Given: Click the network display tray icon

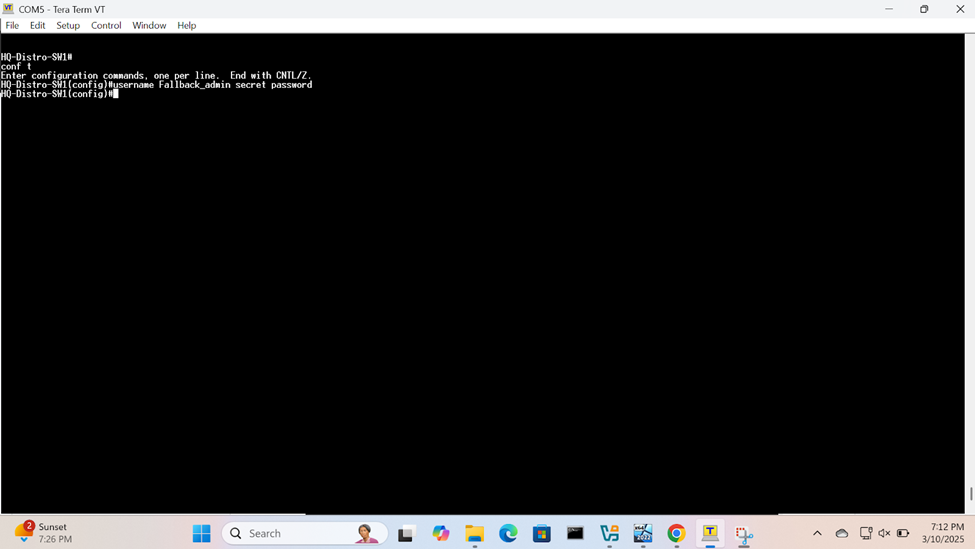Looking at the screenshot, I should coord(866,533).
